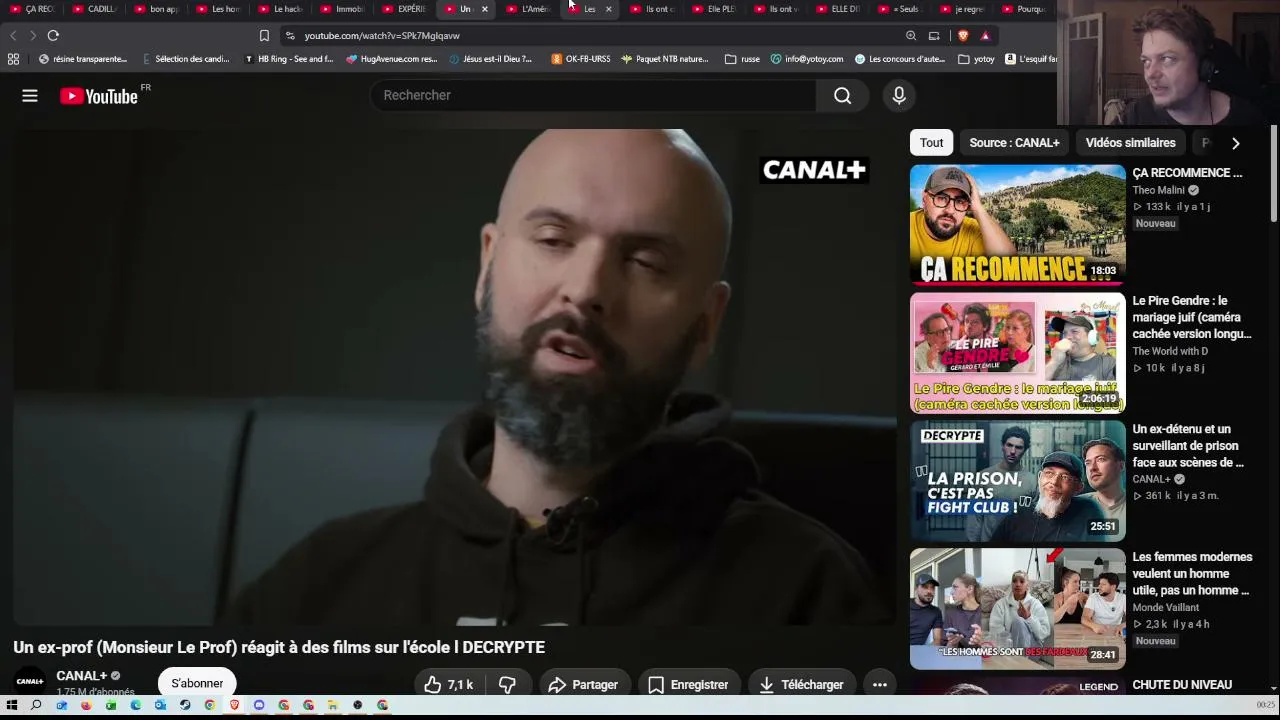The height and width of the screenshot is (720, 1280).
Task: Open Firefox from the taskbar
Action: click(86, 705)
